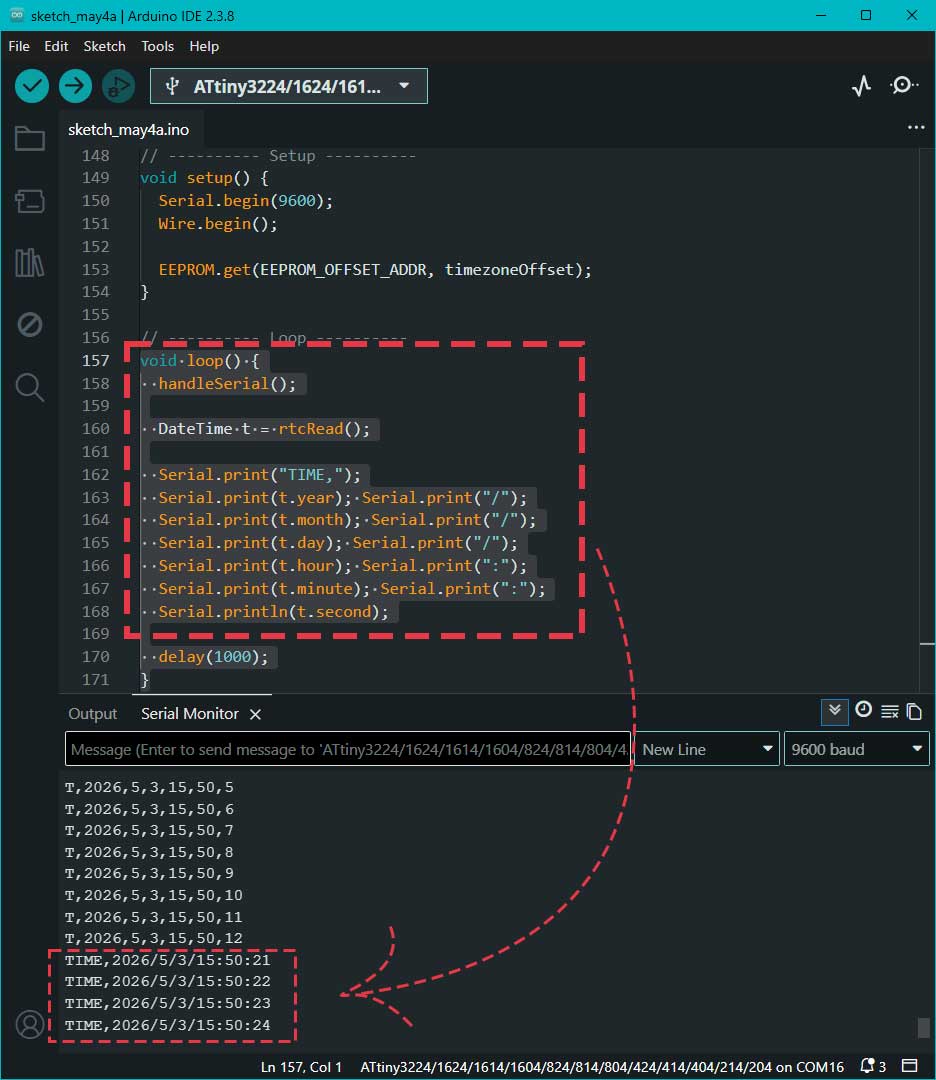Open the File menu

coord(19,46)
